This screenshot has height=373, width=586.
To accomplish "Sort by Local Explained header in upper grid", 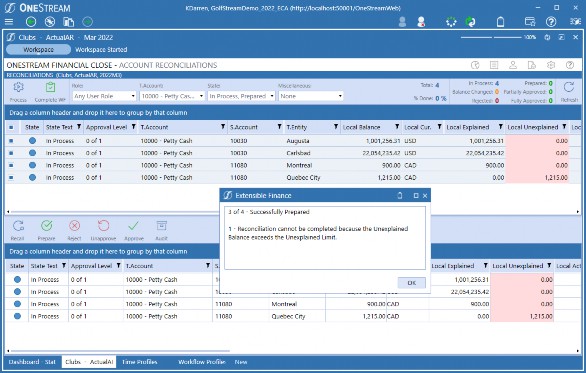I will [468, 127].
